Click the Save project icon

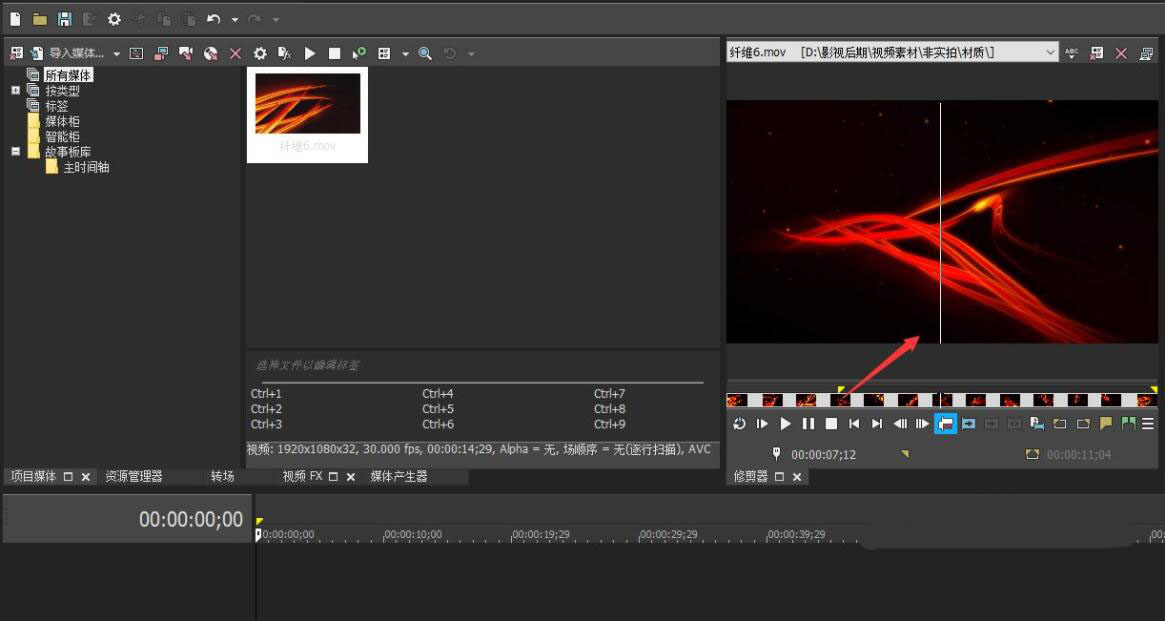(x=63, y=18)
